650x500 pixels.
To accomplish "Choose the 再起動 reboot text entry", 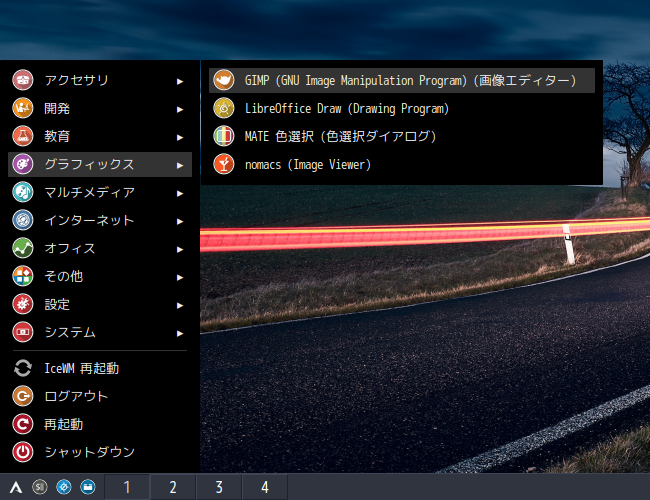I will tap(63, 424).
